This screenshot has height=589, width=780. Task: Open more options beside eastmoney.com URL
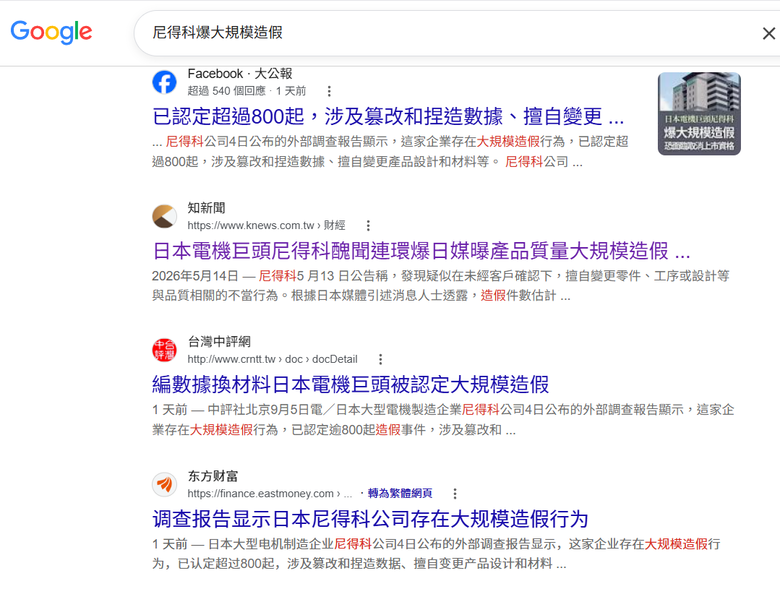pyautogui.click(x=455, y=493)
